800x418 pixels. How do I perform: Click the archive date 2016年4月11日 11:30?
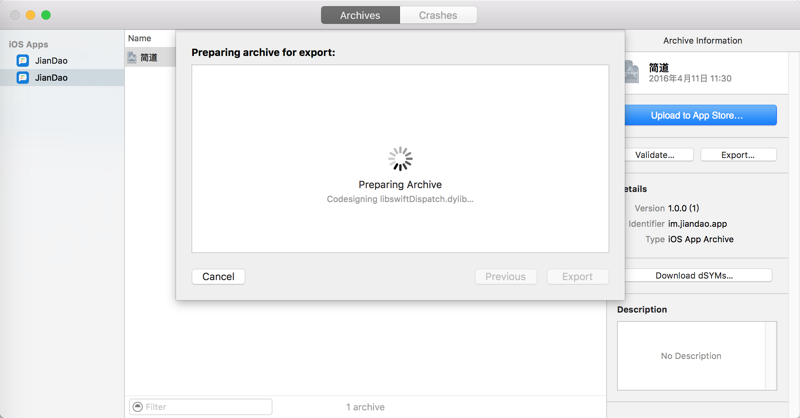[690, 79]
